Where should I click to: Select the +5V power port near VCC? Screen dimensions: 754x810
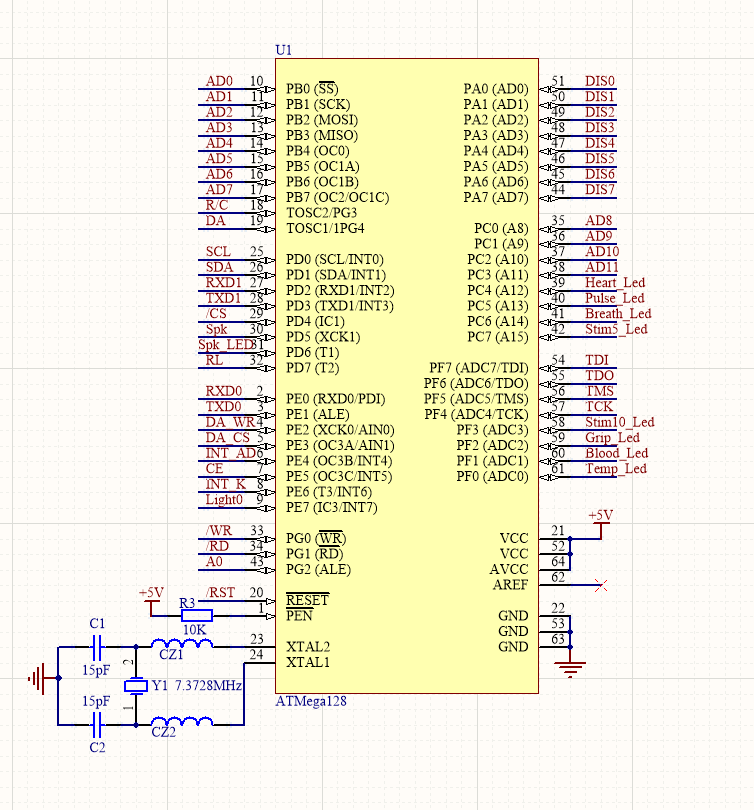point(601,523)
